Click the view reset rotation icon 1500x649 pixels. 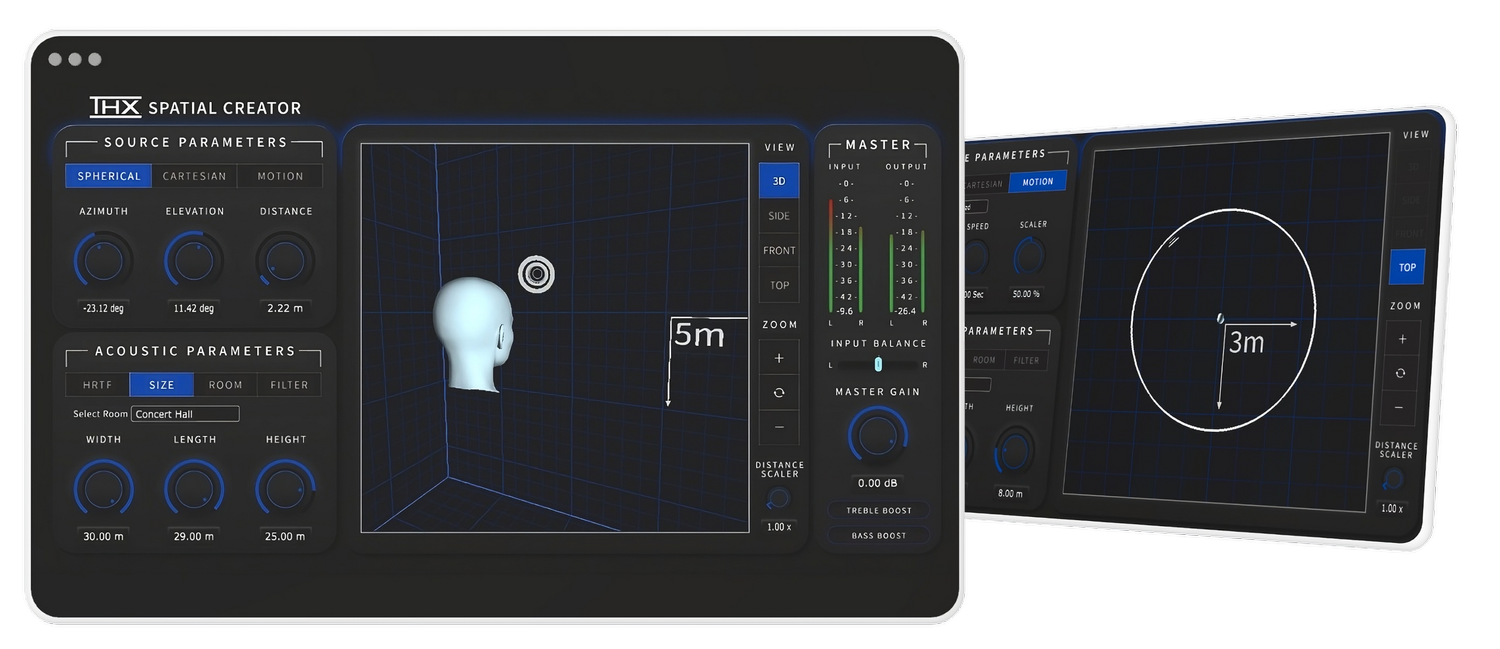tap(779, 392)
